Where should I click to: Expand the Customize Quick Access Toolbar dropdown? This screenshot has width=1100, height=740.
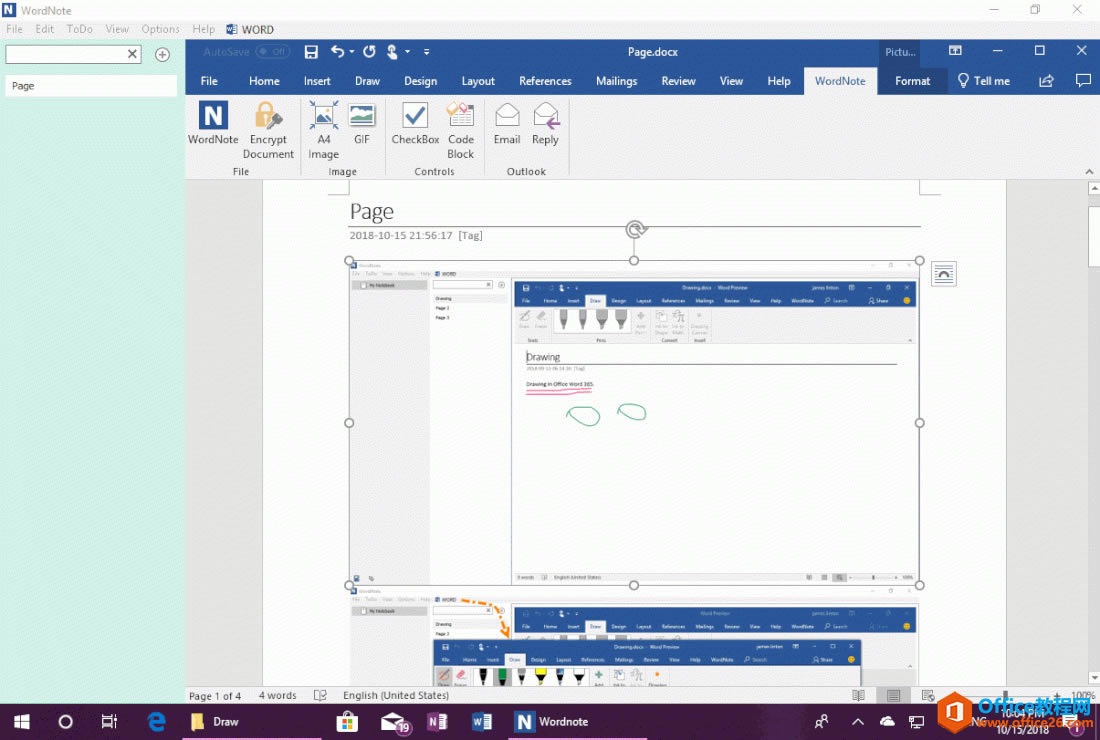[x=427, y=52]
